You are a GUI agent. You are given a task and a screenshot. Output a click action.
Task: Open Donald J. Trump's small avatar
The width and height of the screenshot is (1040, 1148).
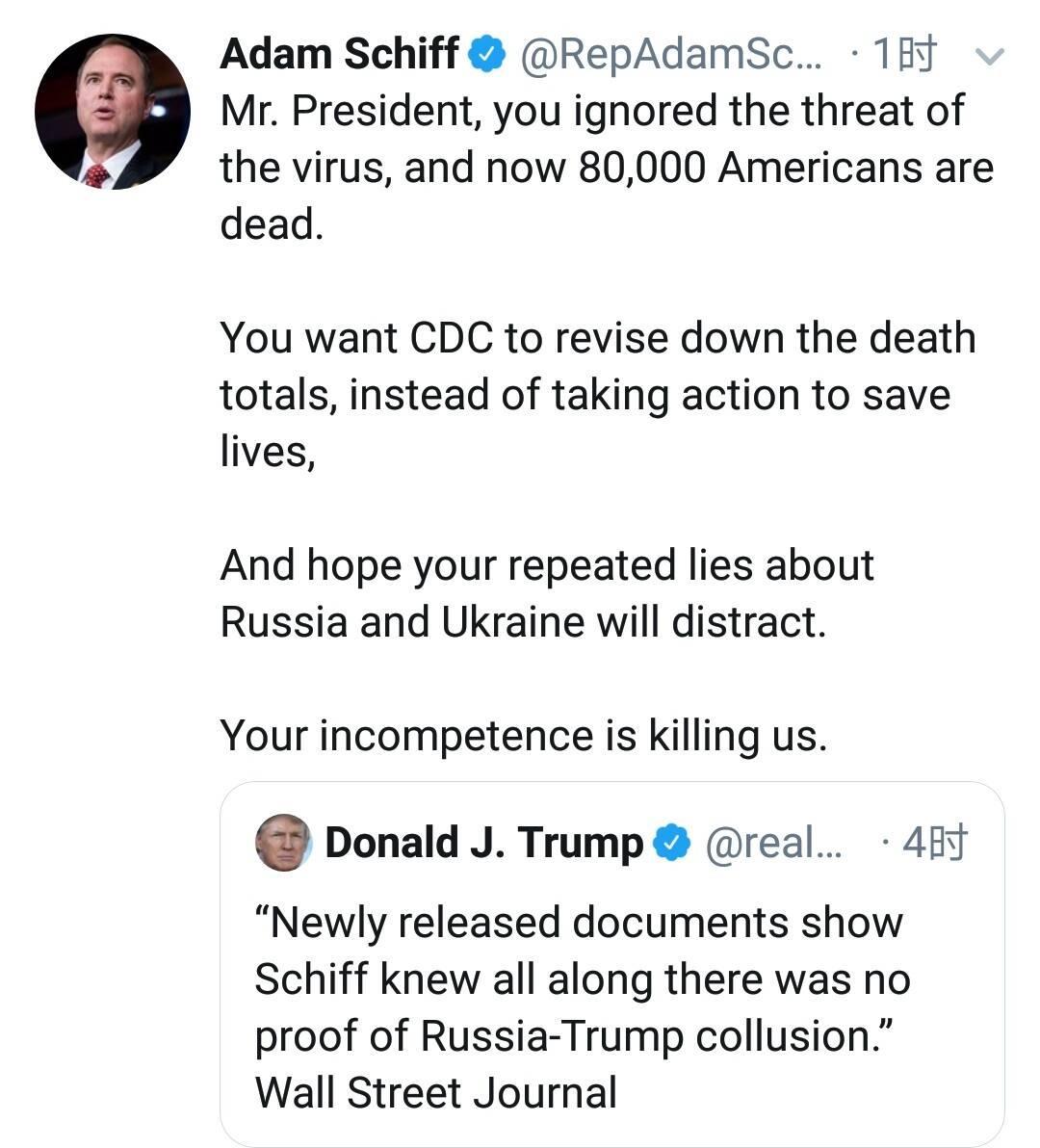(x=283, y=843)
